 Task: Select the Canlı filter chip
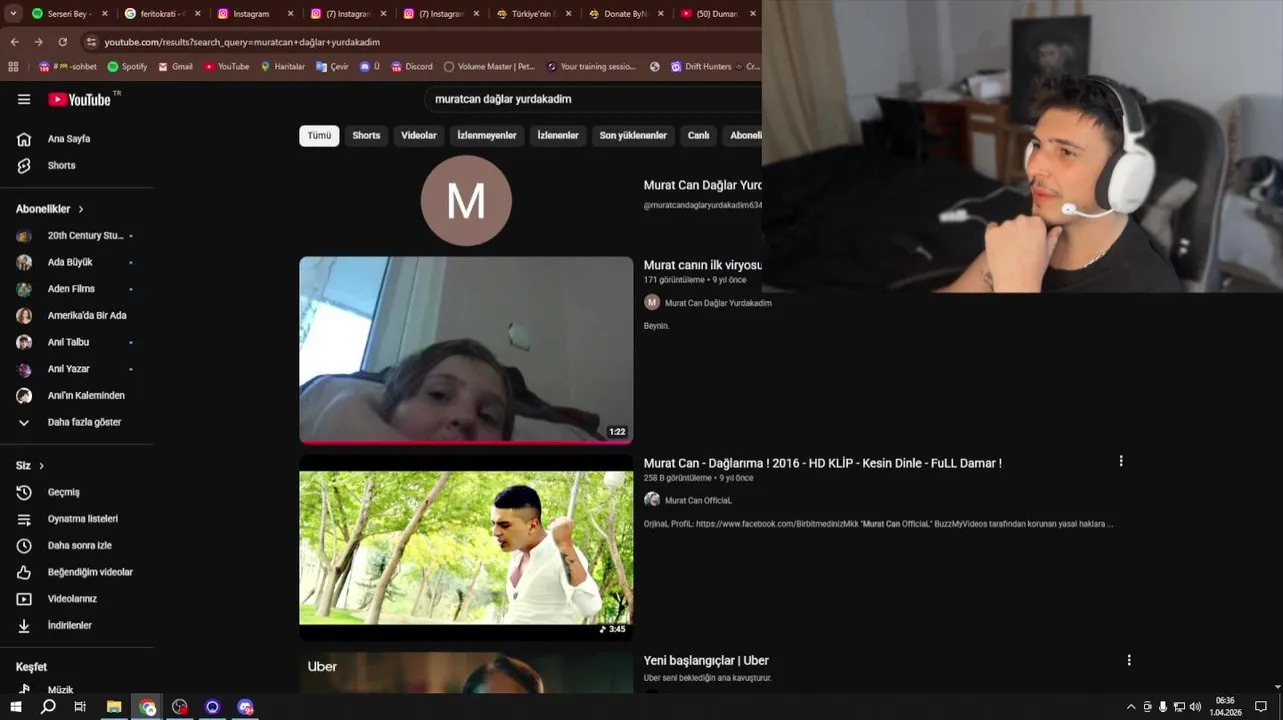click(698, 135)
